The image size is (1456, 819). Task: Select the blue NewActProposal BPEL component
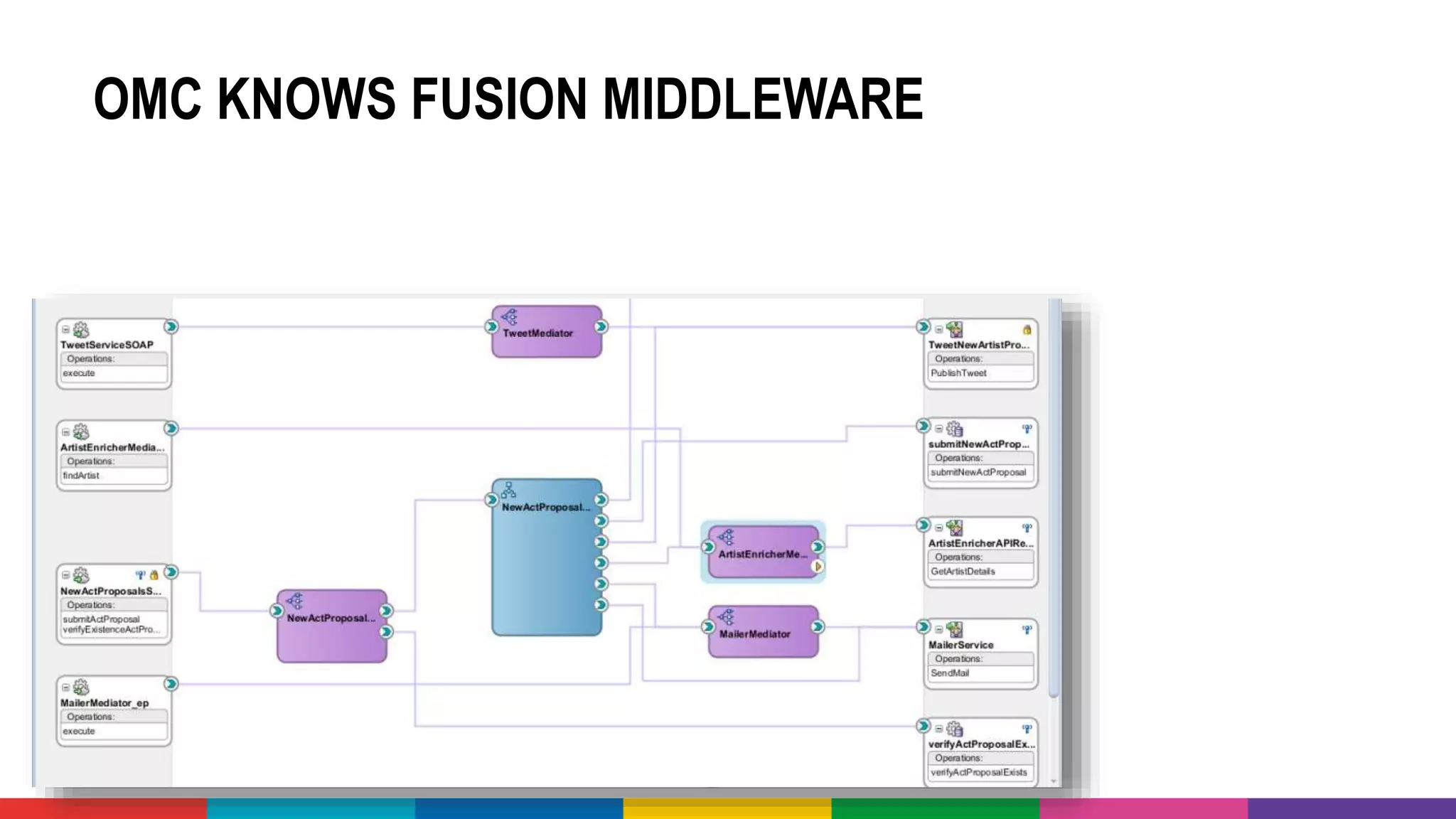click(547, 557)
